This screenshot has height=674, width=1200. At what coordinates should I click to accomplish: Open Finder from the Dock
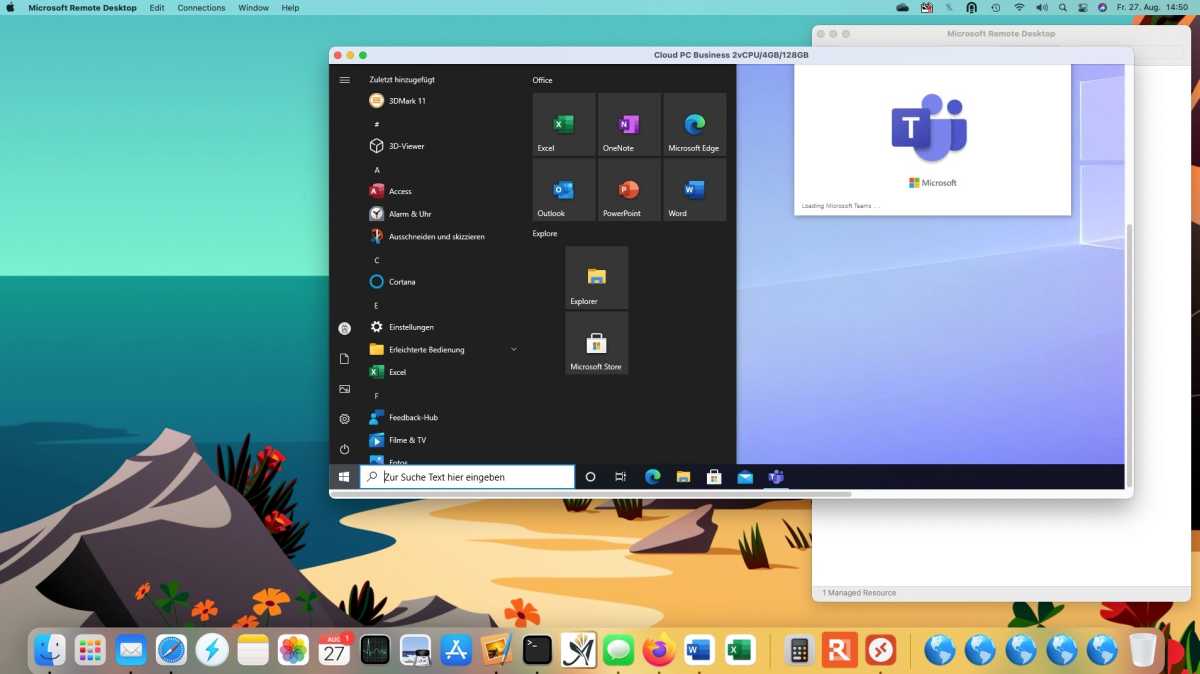click(50, 650)
